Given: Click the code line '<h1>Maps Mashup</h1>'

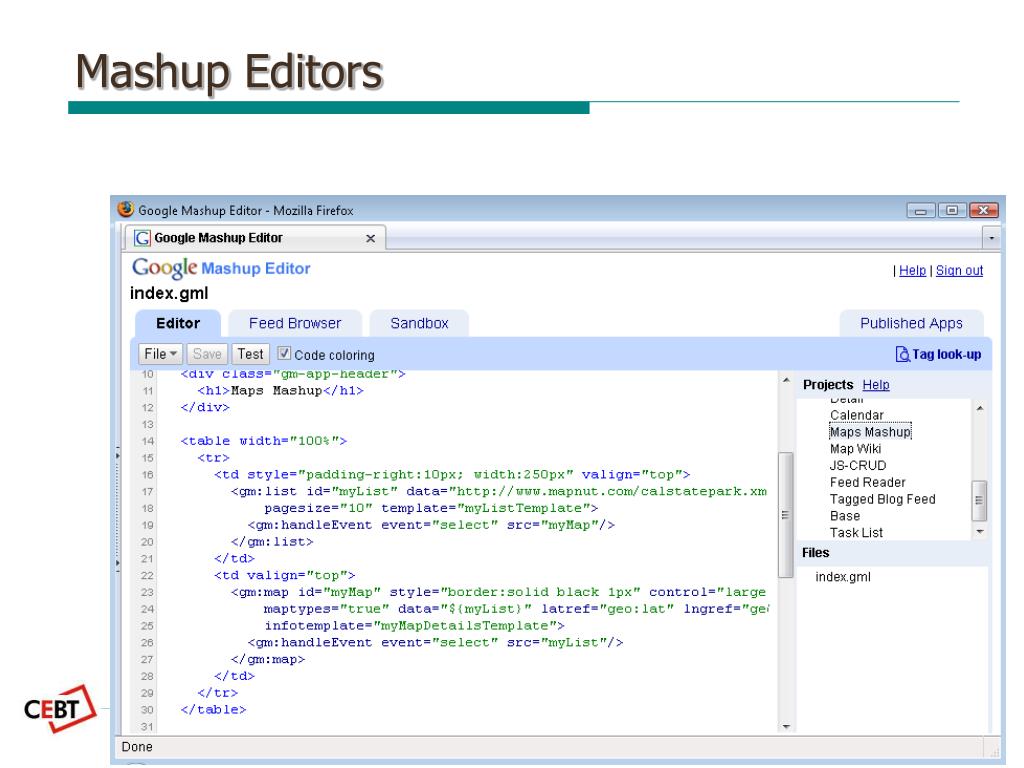Looking at the screenshot, I should click(280, 391).
